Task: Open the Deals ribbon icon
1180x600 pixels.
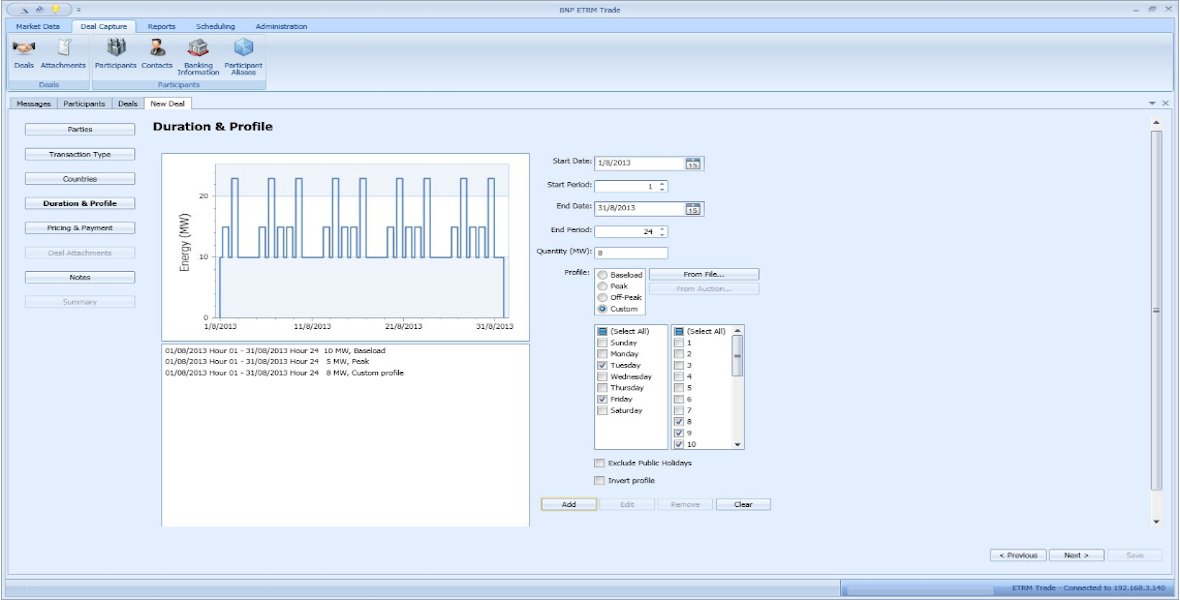Action: (x=24, y=52)
